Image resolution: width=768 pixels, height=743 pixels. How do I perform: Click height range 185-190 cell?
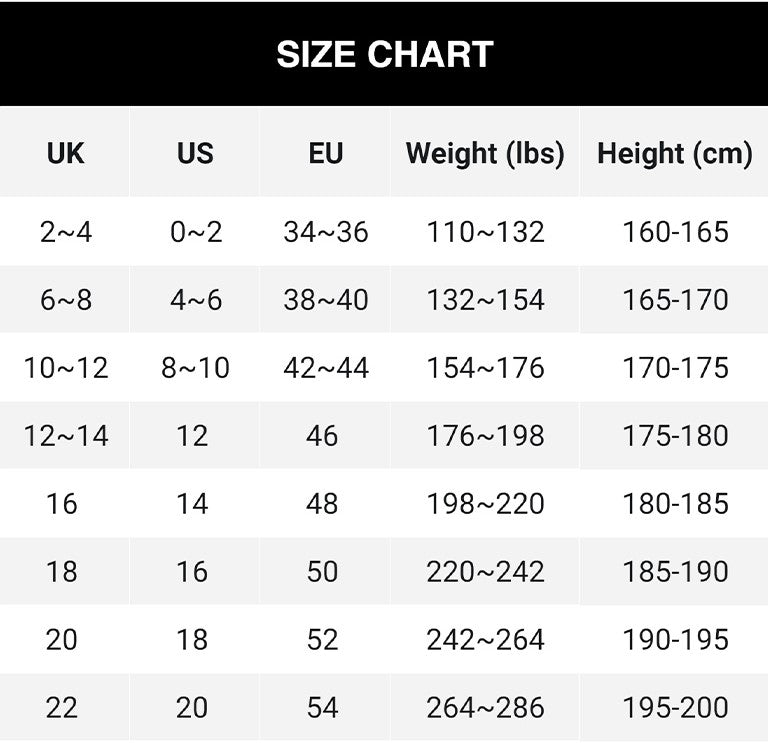[676, 572]
